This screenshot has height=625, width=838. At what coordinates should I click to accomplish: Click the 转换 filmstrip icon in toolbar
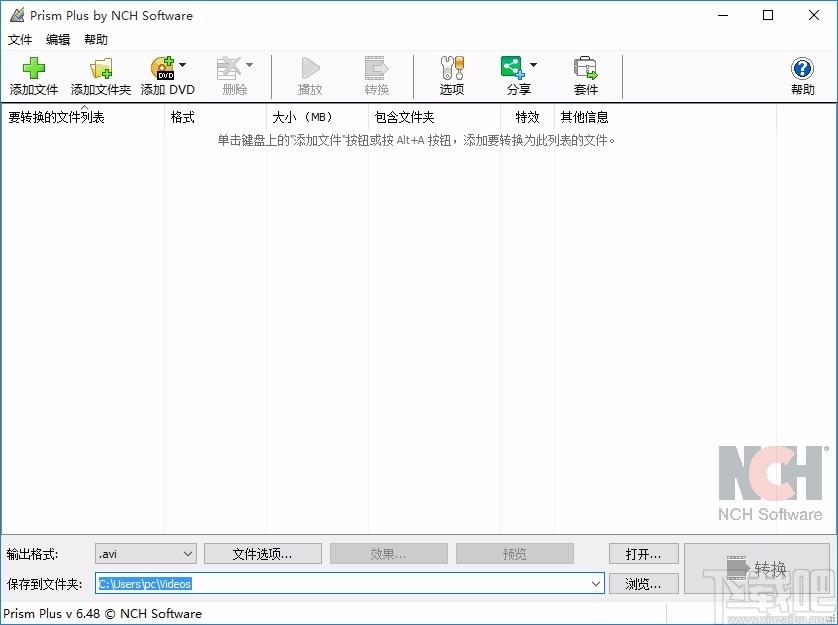click(377, 68)
